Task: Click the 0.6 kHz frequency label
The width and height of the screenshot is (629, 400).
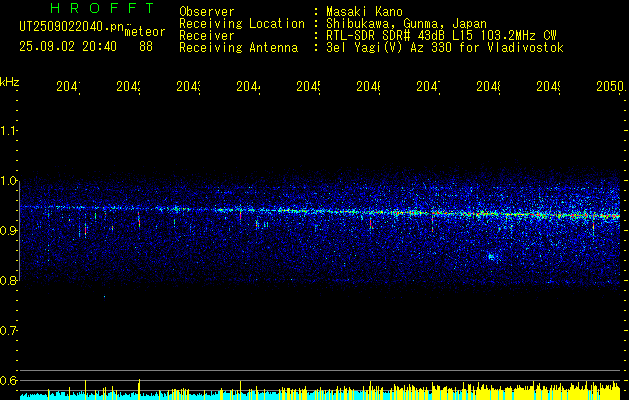Action: pyautogui.click(x=8, y=380)
